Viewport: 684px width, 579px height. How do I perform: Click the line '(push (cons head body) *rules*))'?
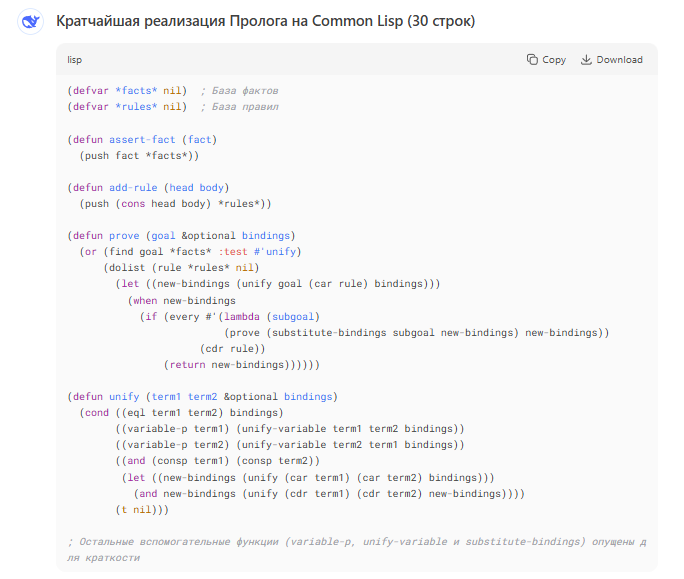point(175,204)
